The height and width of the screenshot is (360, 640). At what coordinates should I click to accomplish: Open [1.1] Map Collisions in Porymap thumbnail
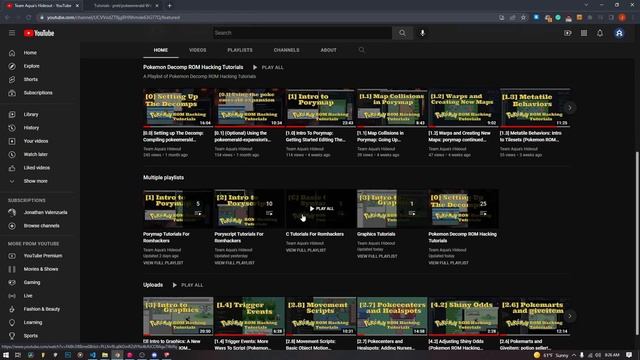[x=392, y=107]
